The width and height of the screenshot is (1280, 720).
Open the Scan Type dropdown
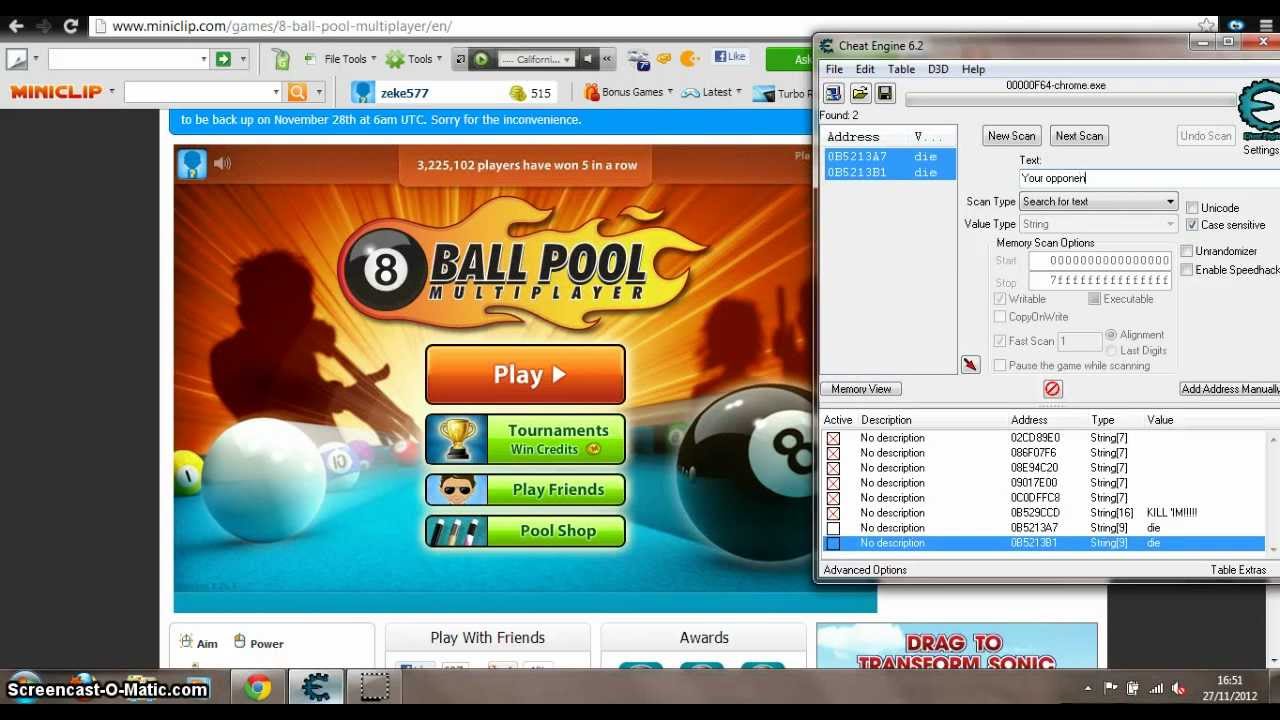click(1098, 202)
